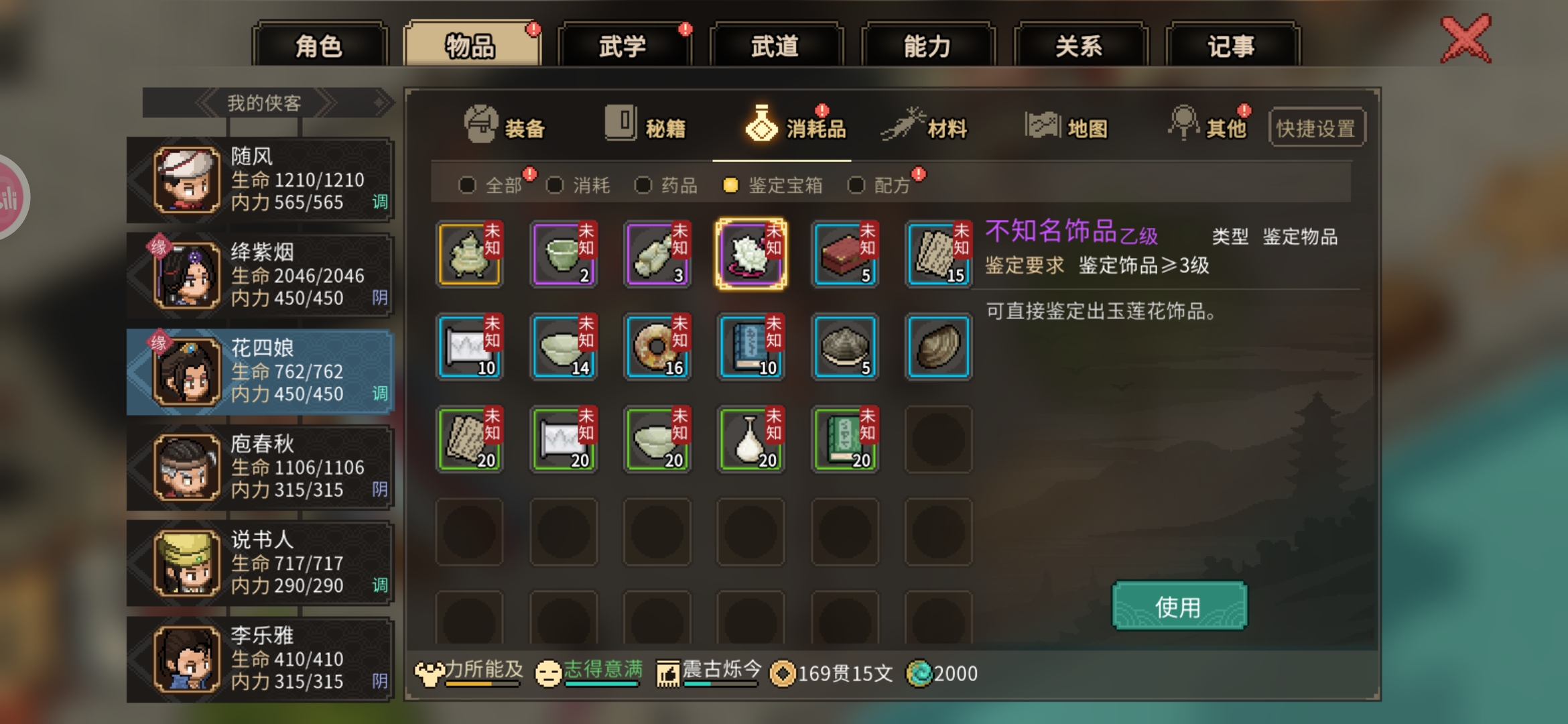The height and width of the screenshot is (724, 1568).
Task: Click the 震古烁今 reputation progress bar
Action: coord(720,684)
